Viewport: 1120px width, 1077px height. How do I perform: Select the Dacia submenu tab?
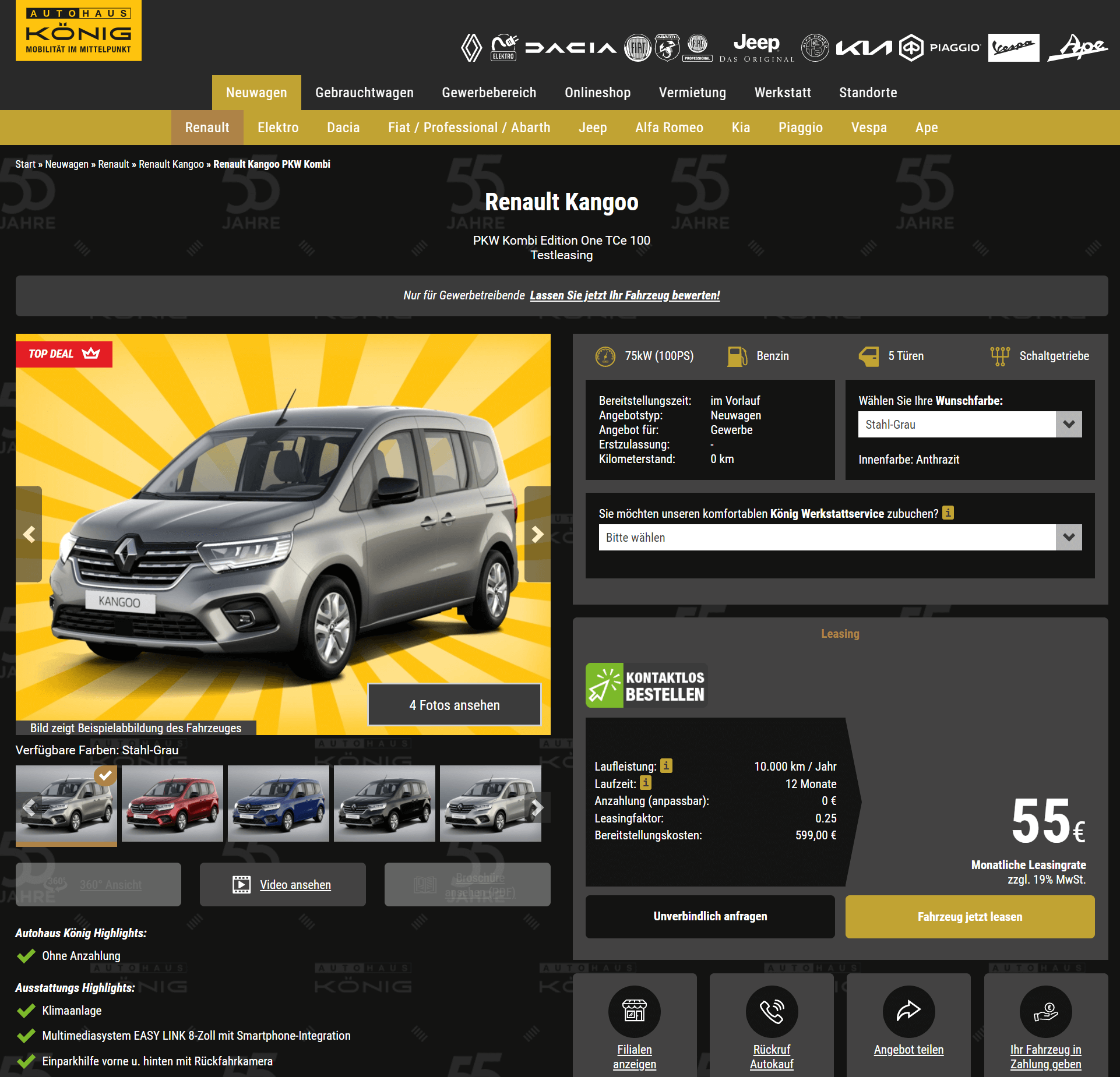[343, 128]
